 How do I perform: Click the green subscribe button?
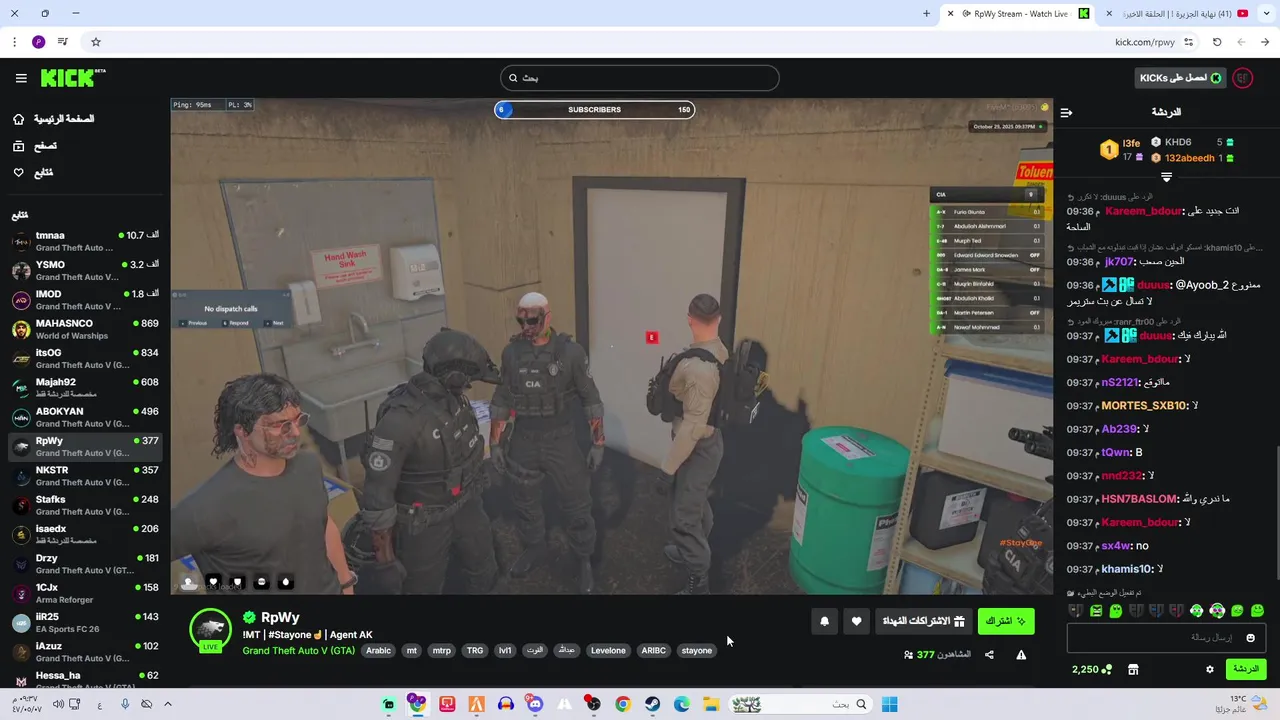pyautogui.click(x=1006, y=621)
